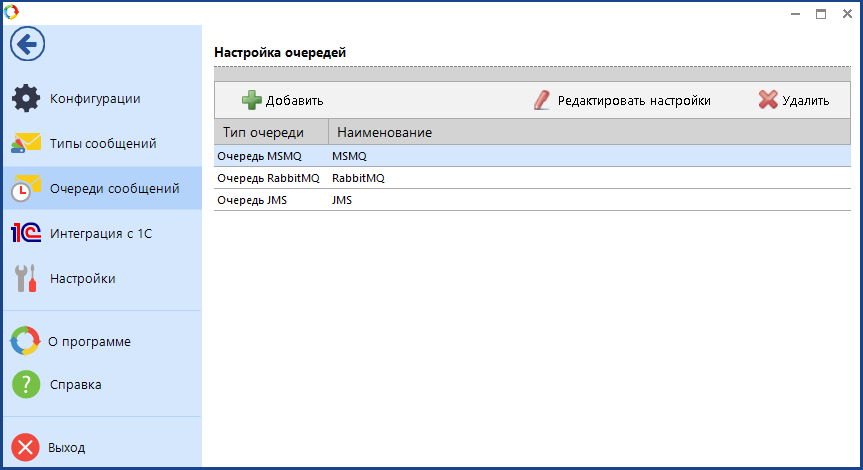
Task: Open О программе circular logo icon
Action: 25,341
